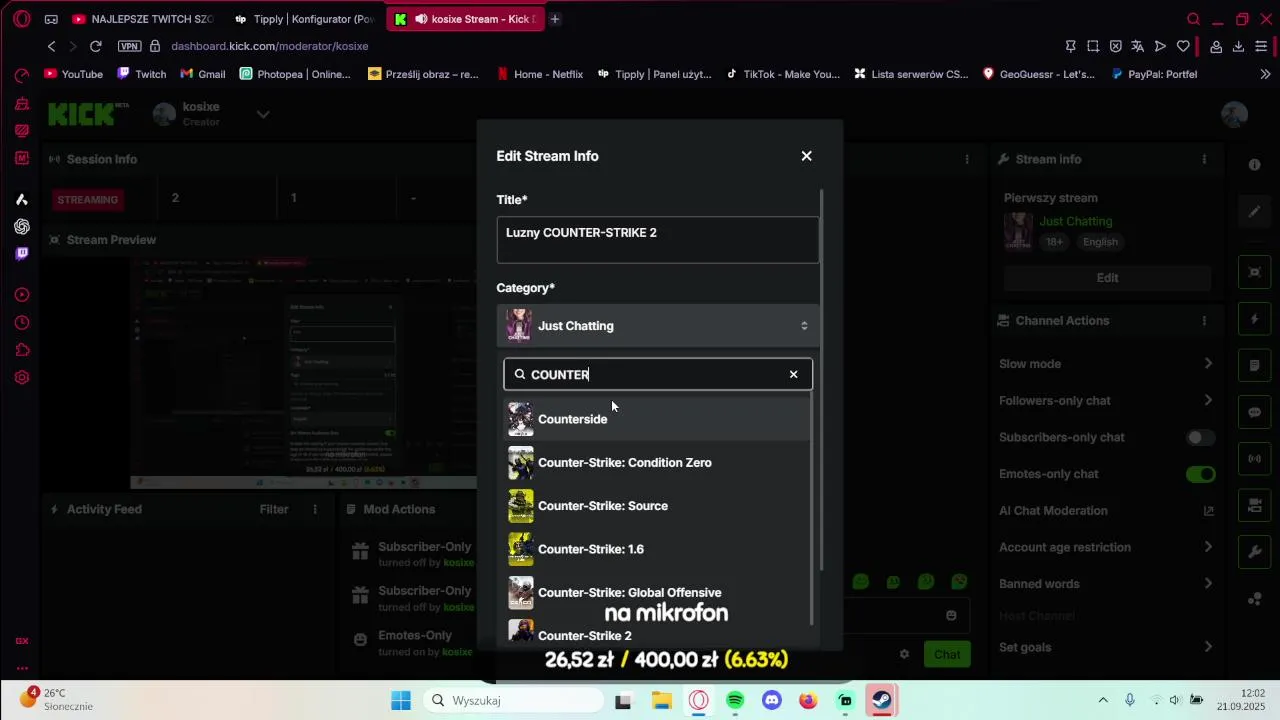Go back to previous page
The image size is (1280, 720).
52,46
